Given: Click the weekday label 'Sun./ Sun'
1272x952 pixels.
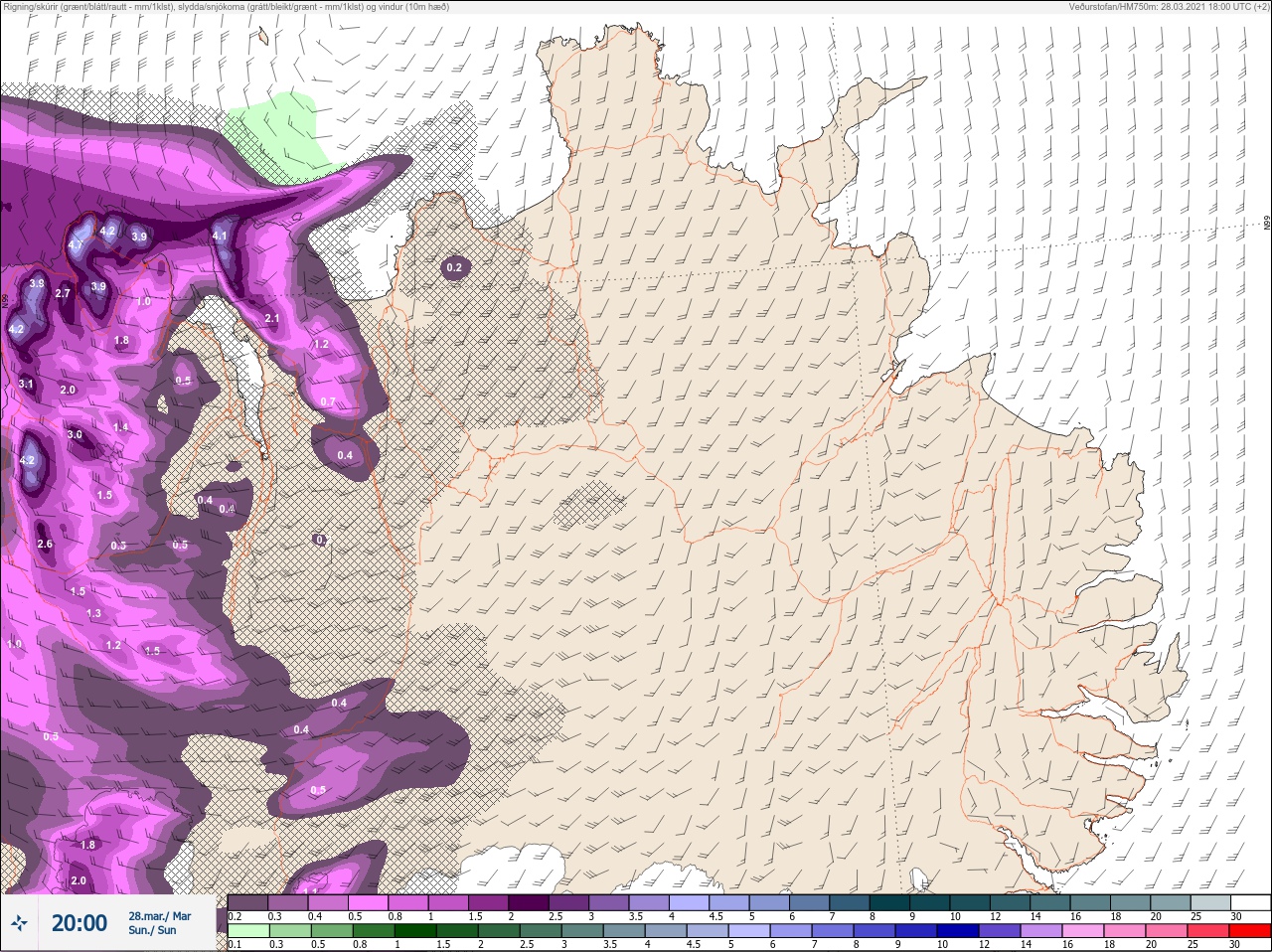Looking at the screenshot, I should click(152, 930).
